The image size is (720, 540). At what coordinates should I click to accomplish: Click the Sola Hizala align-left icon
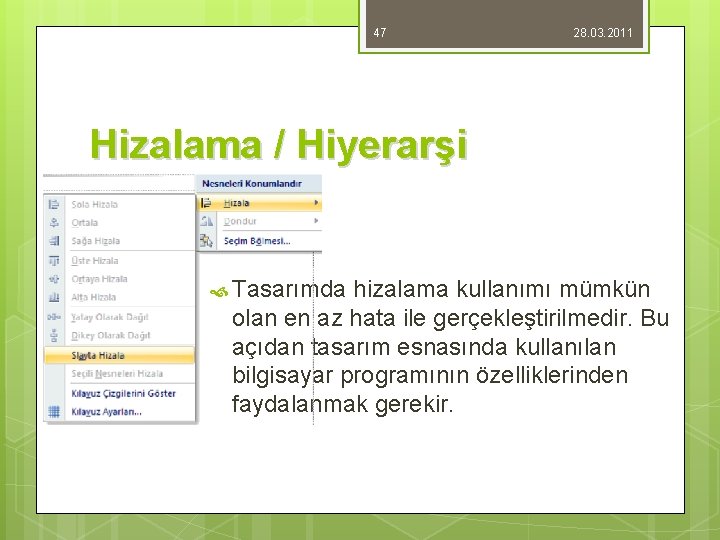click(x=54, y=204)
